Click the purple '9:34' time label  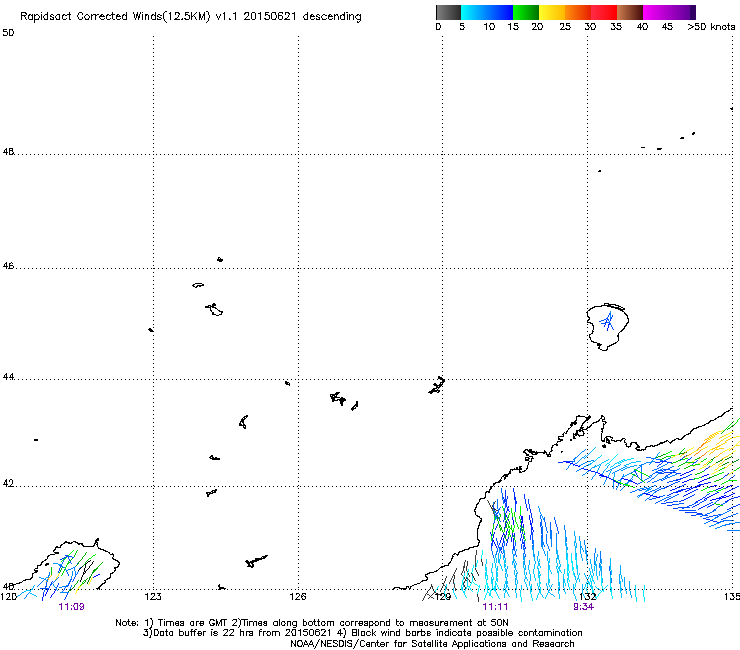coord(583,607)
